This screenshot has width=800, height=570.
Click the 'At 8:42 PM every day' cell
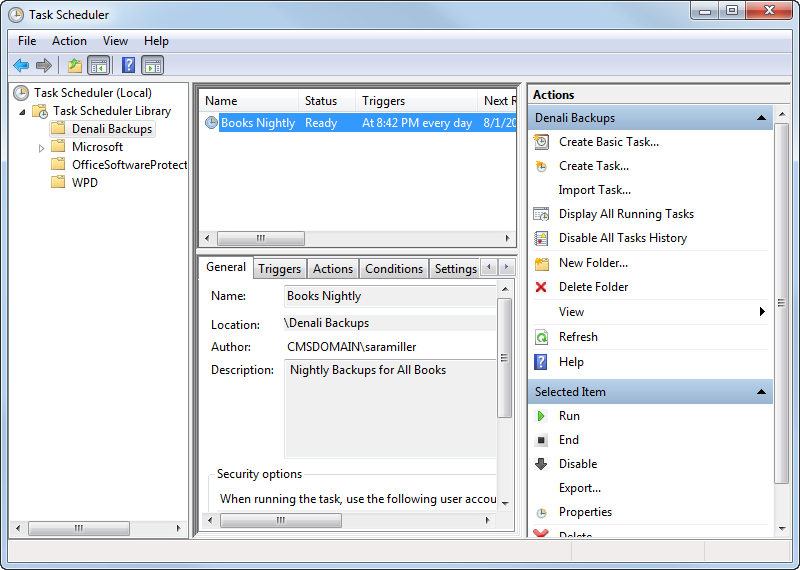pyautogui.click(x=417, y=123)
